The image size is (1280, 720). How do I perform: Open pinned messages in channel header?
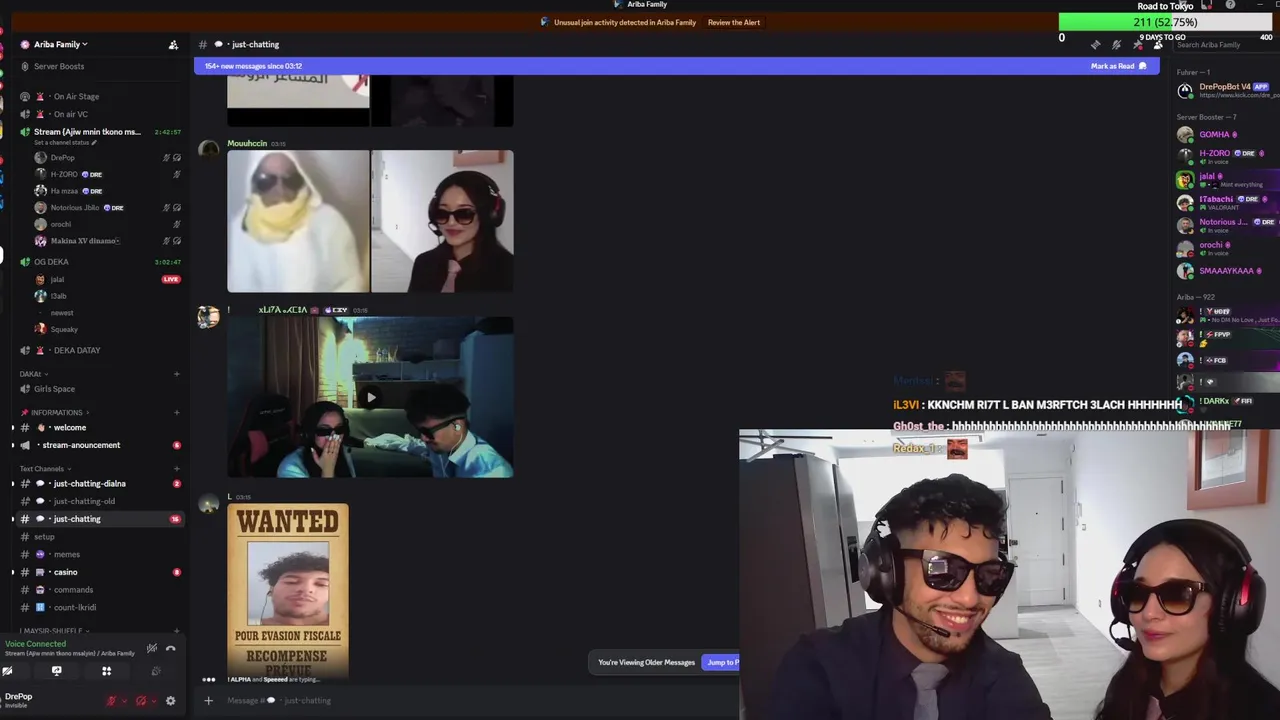click(x=1137, y=44)
